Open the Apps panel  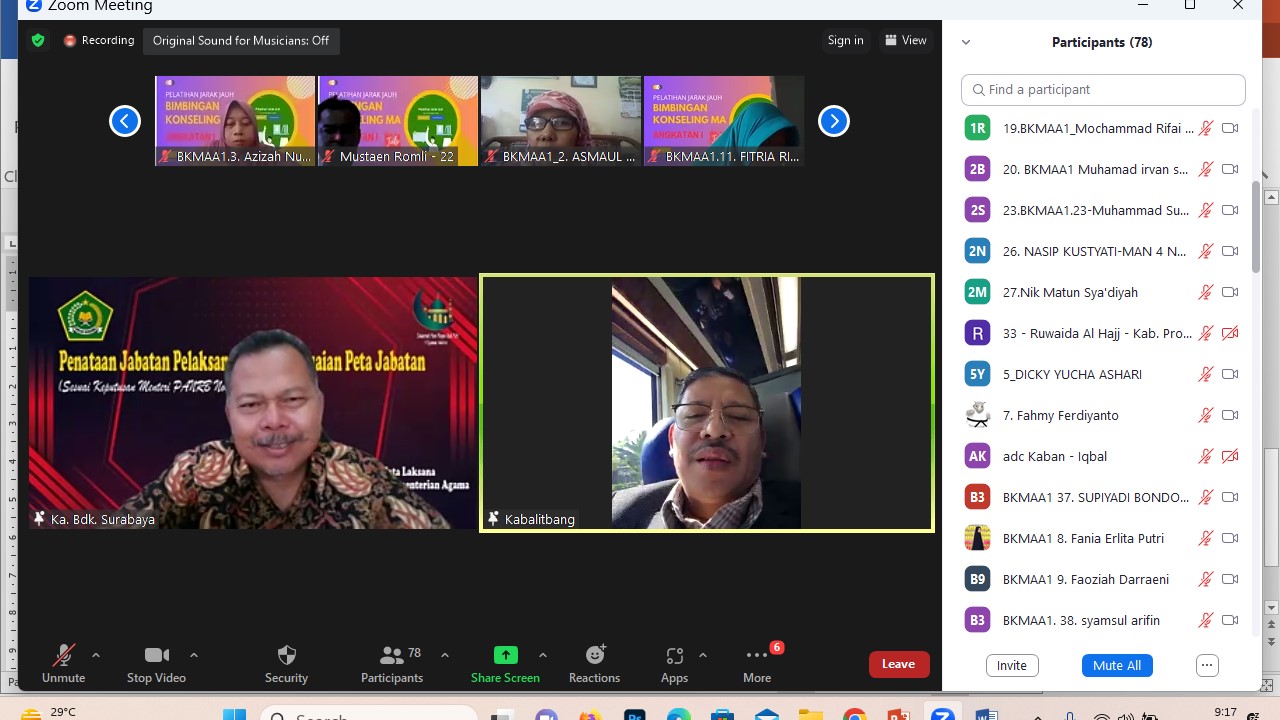[x=674, y=663]
